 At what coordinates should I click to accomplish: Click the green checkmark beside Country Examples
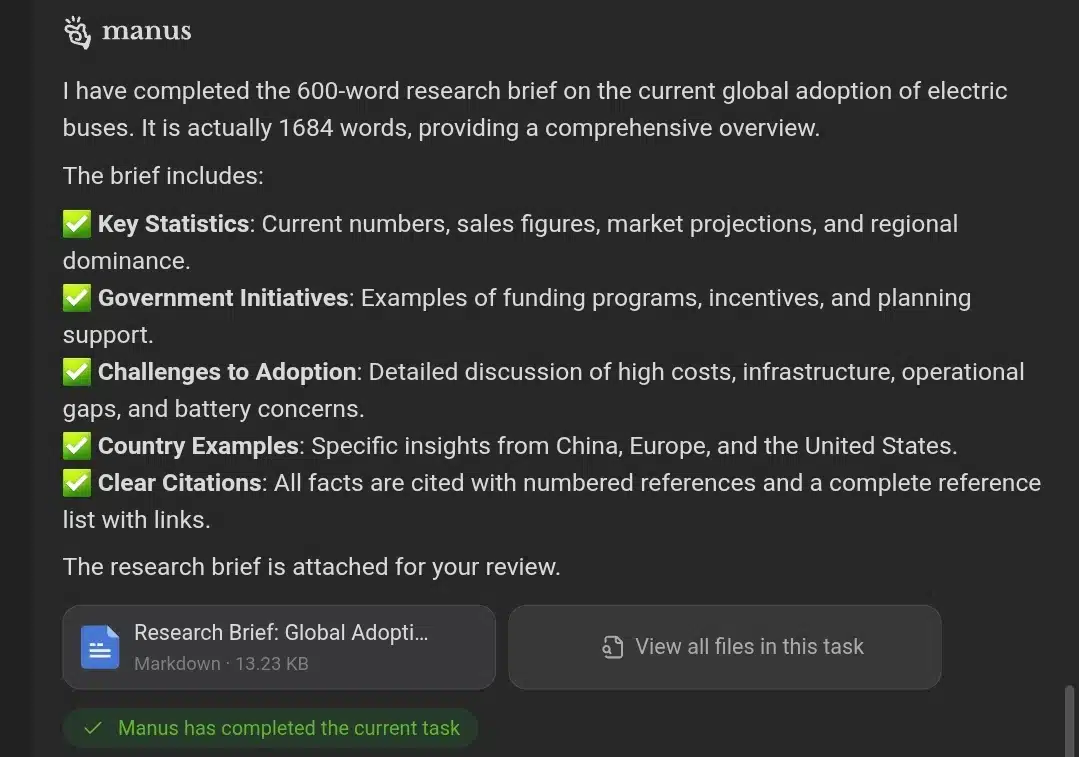[x=77, y=446]
